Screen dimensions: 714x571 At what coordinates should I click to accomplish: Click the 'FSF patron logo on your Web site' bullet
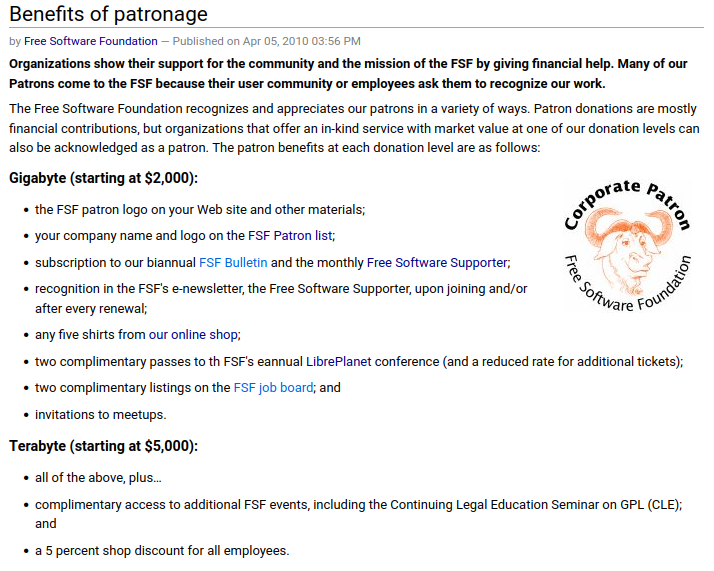(x=200, y=210)
